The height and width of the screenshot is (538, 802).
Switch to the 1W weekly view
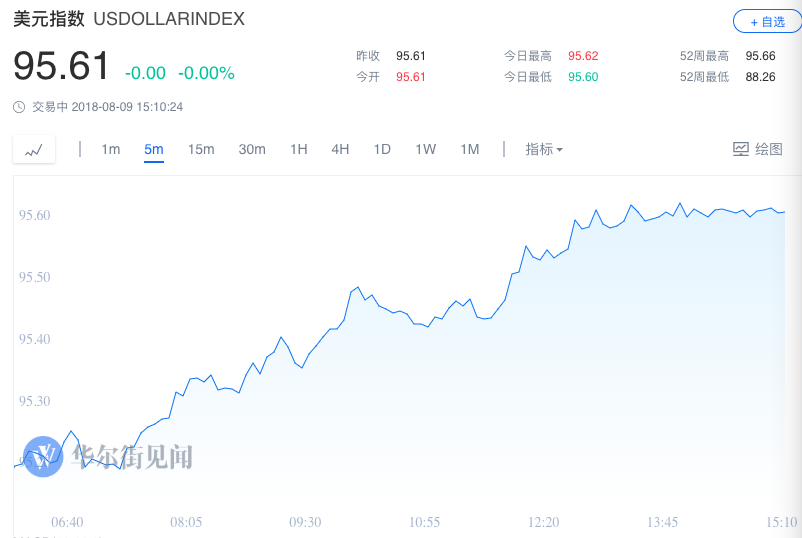point(426,149)
